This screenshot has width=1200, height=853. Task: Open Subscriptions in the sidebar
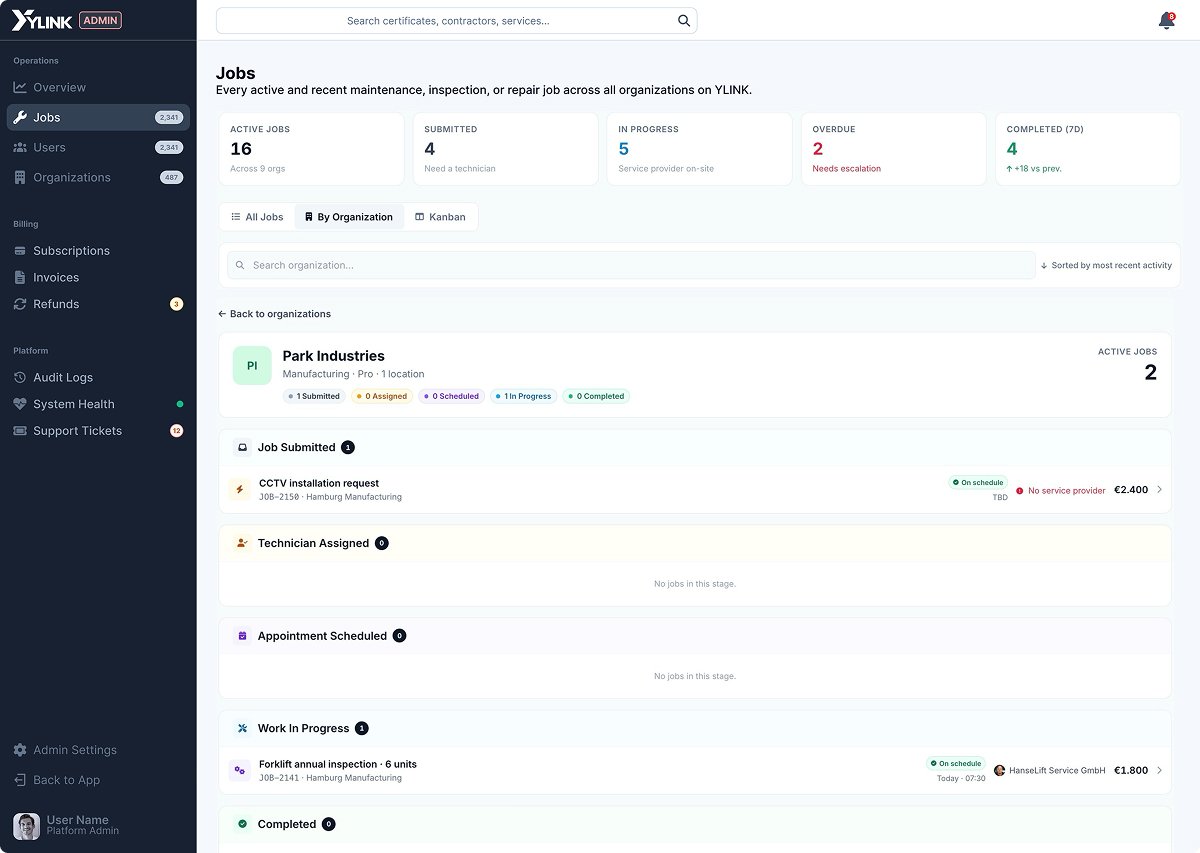click(x=98, y=251)
